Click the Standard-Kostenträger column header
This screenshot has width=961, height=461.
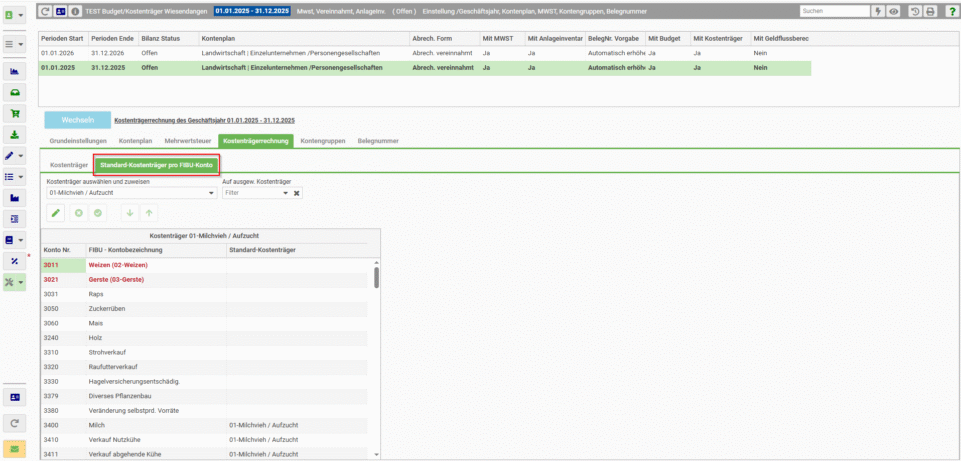(297, 250)
